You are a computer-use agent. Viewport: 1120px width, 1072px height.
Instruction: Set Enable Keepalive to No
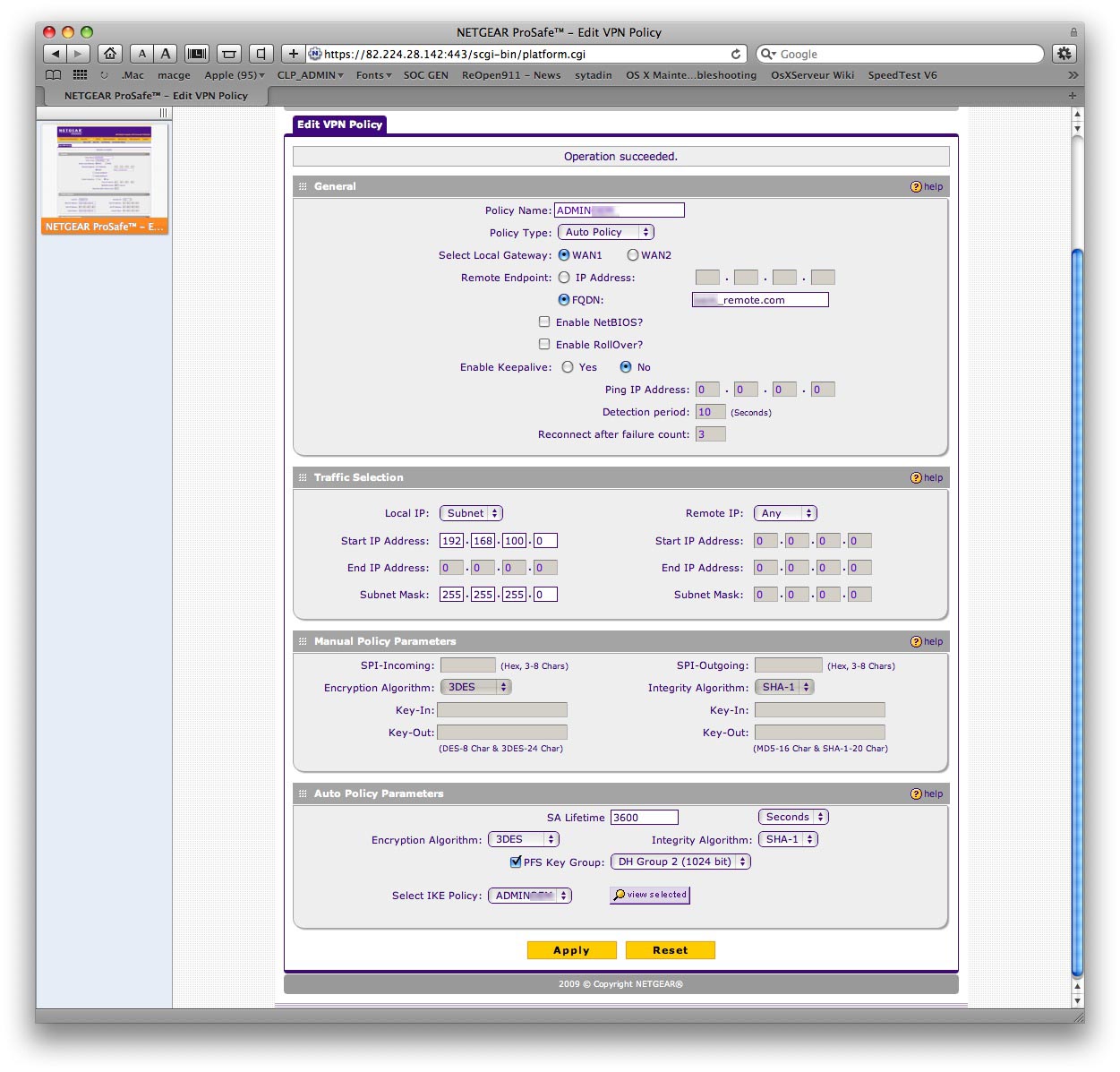tap(626, 367)
